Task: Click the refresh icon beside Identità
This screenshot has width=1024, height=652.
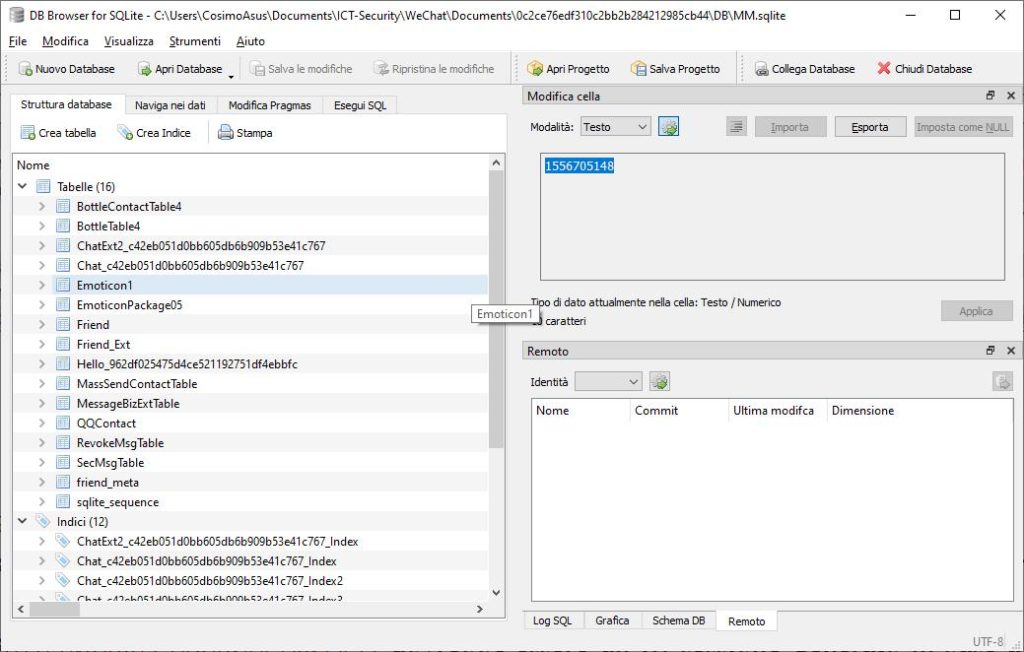Action: 660,382
